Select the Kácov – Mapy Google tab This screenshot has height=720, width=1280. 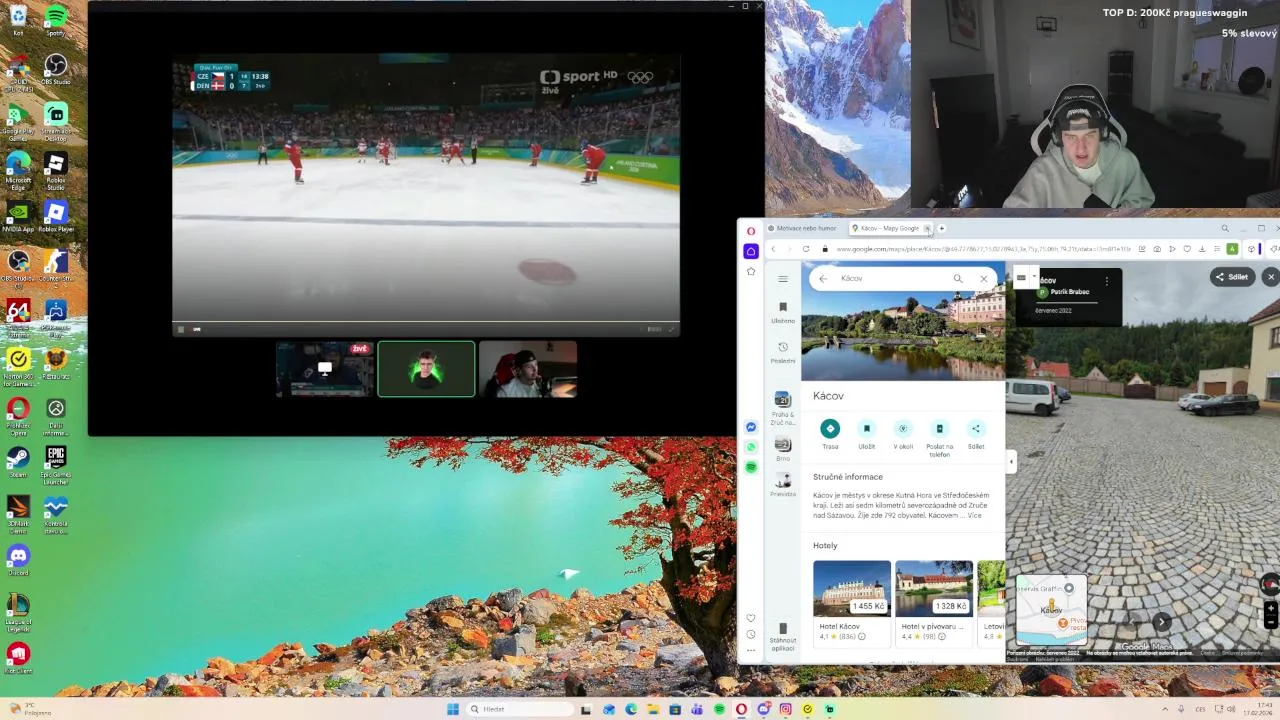coord(890,228)
